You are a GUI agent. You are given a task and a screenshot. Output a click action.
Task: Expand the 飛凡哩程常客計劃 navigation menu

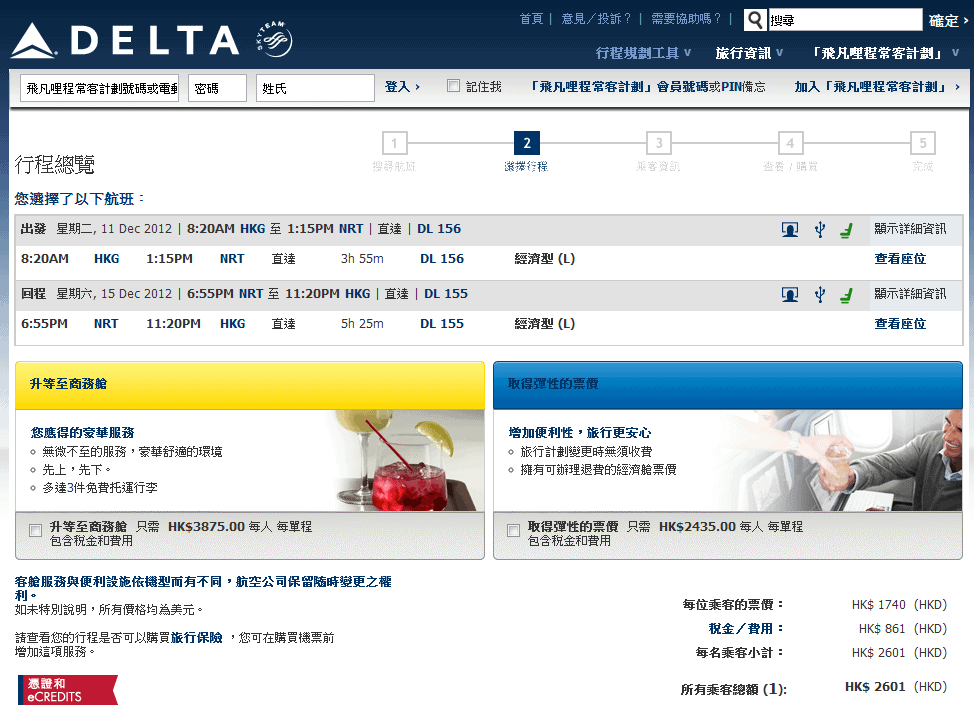coord(886,53)
